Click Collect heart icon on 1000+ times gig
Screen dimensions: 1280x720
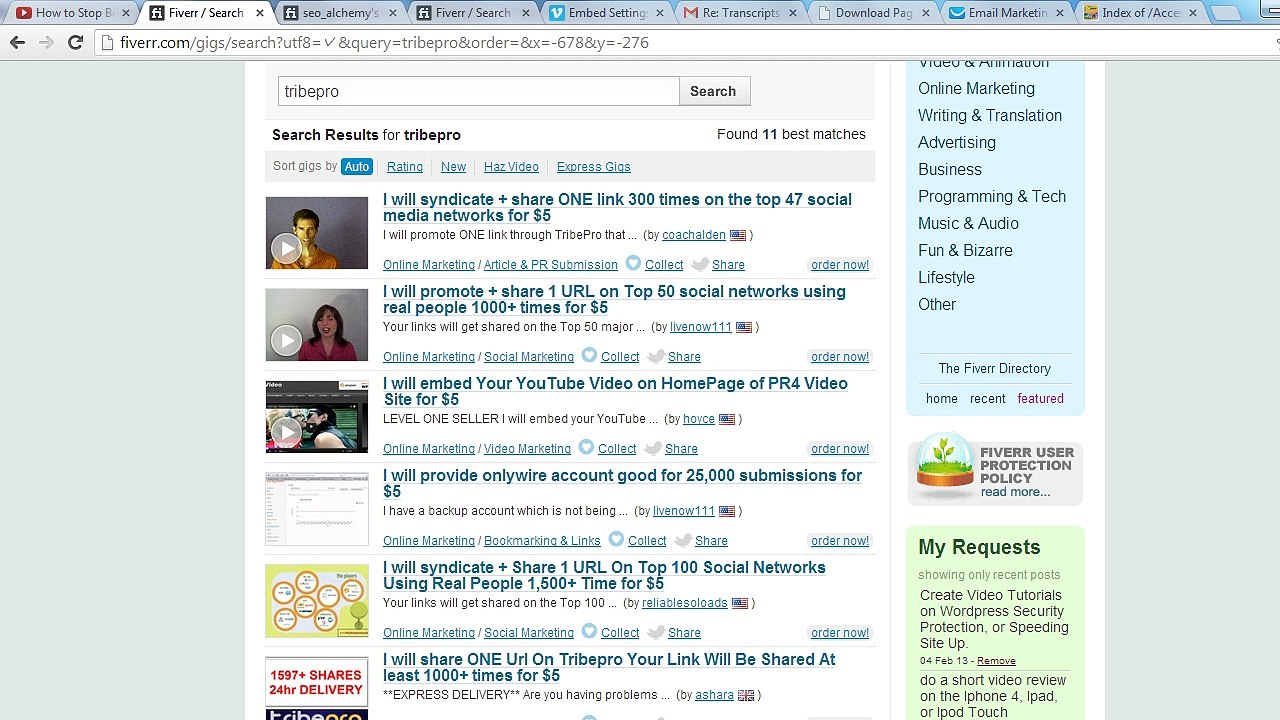pos(589,355)
